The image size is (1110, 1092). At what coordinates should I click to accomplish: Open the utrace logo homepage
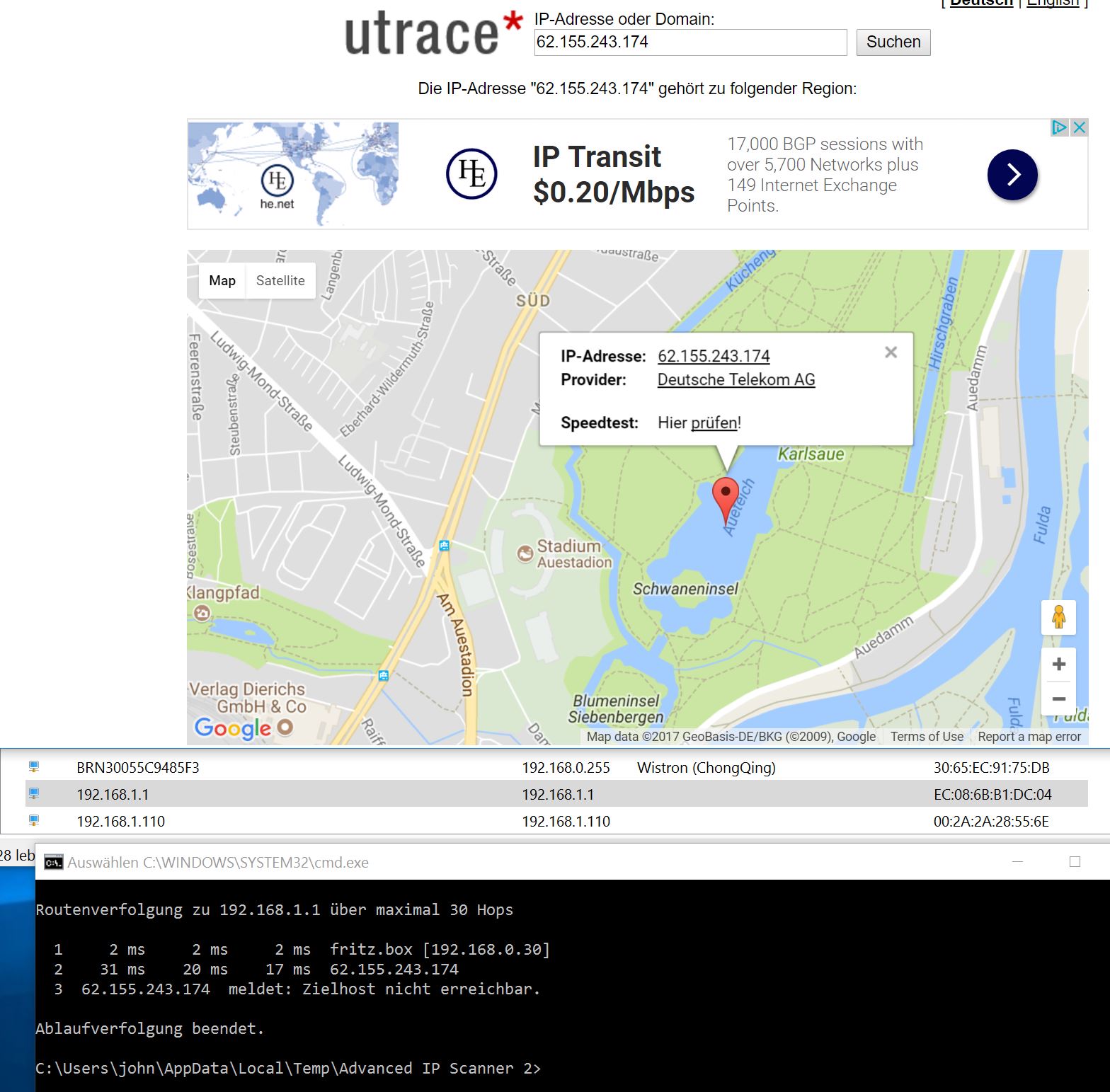(433, 34)
